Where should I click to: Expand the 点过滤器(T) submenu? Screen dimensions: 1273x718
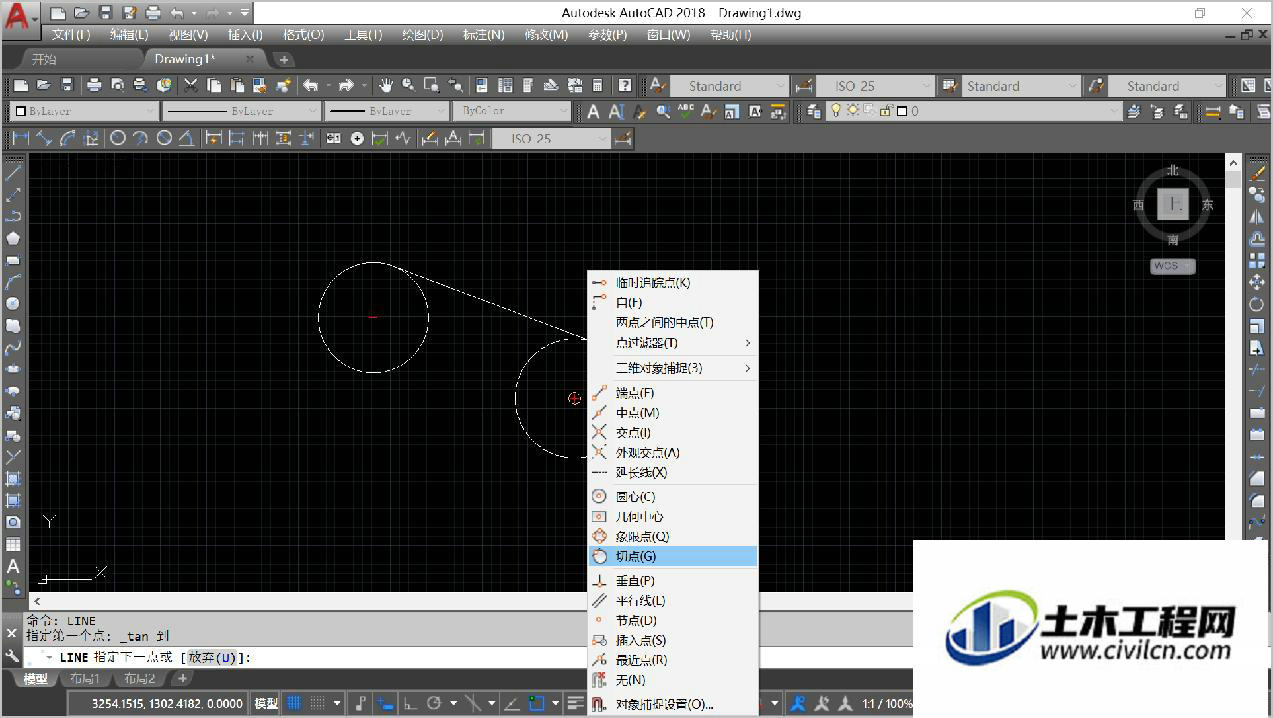tap(673, 343)
